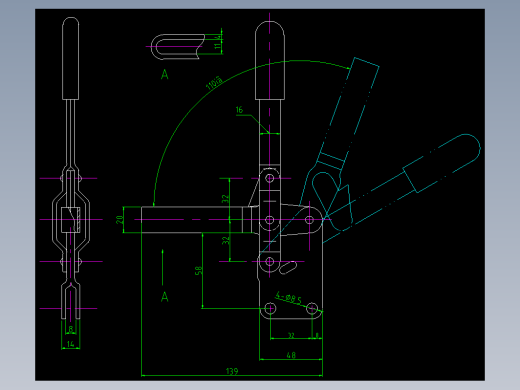
Task: Click the 4-Ø9.5 hole callout text
Action: click(289, 298)
